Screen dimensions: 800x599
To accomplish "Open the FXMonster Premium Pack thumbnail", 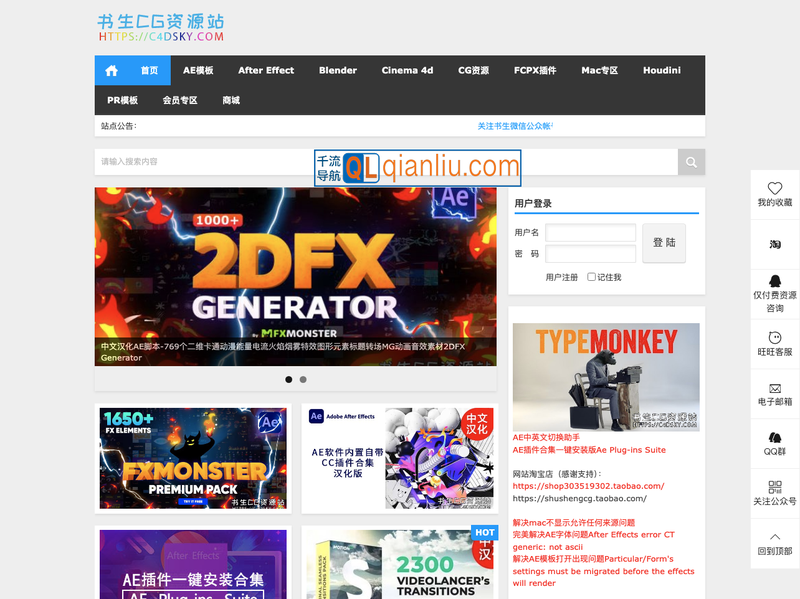I will [x=193, y=458].
